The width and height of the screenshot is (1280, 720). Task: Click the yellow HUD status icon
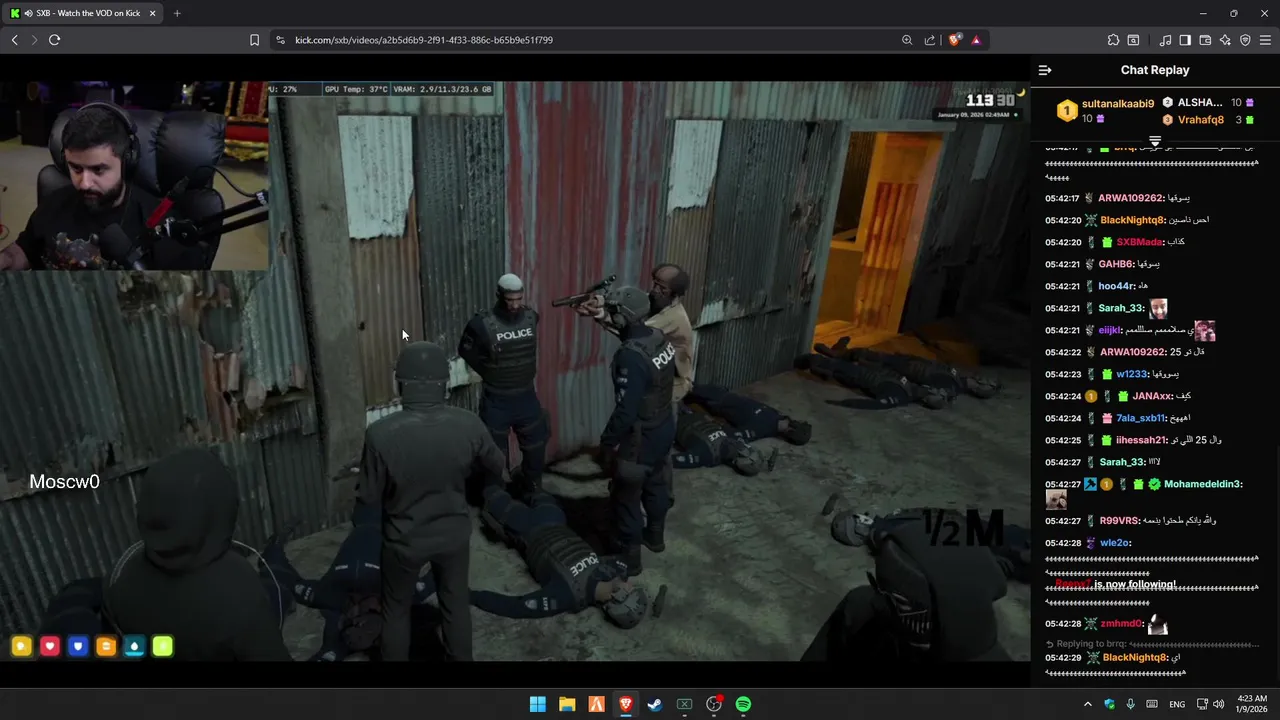point(21,647)
